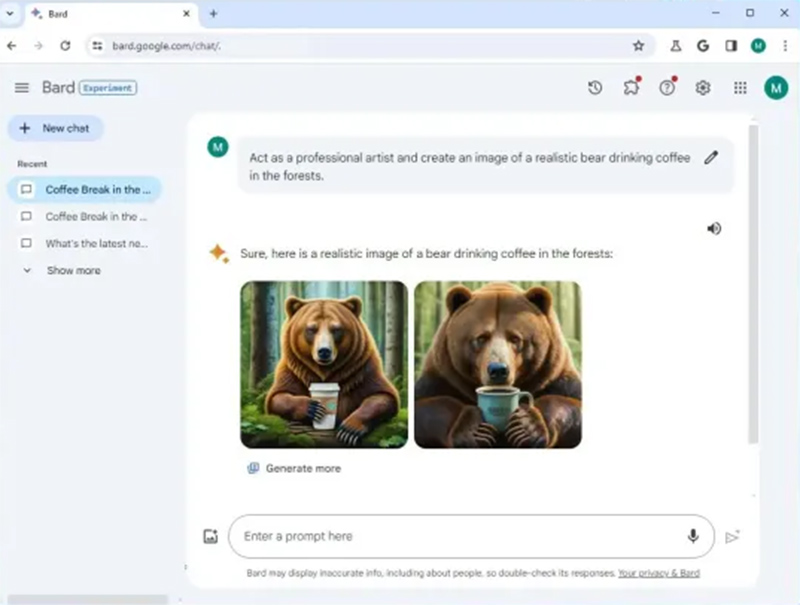Select the highlighted Coffee Break chat
The image size is (800, 605).
click(84, 189)
